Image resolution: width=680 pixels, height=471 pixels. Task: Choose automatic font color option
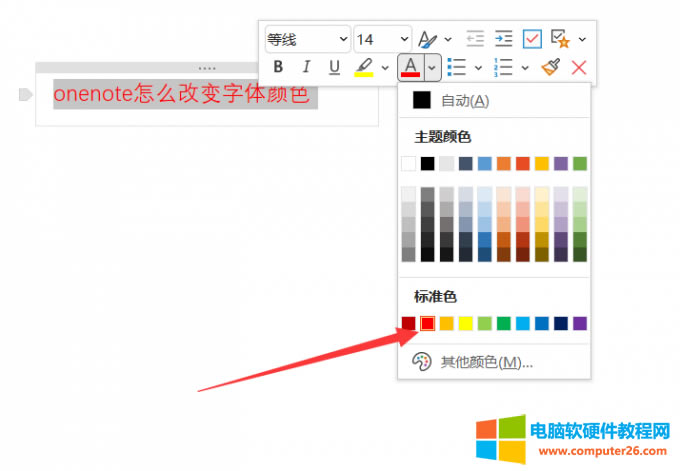[x=494, y=101]
